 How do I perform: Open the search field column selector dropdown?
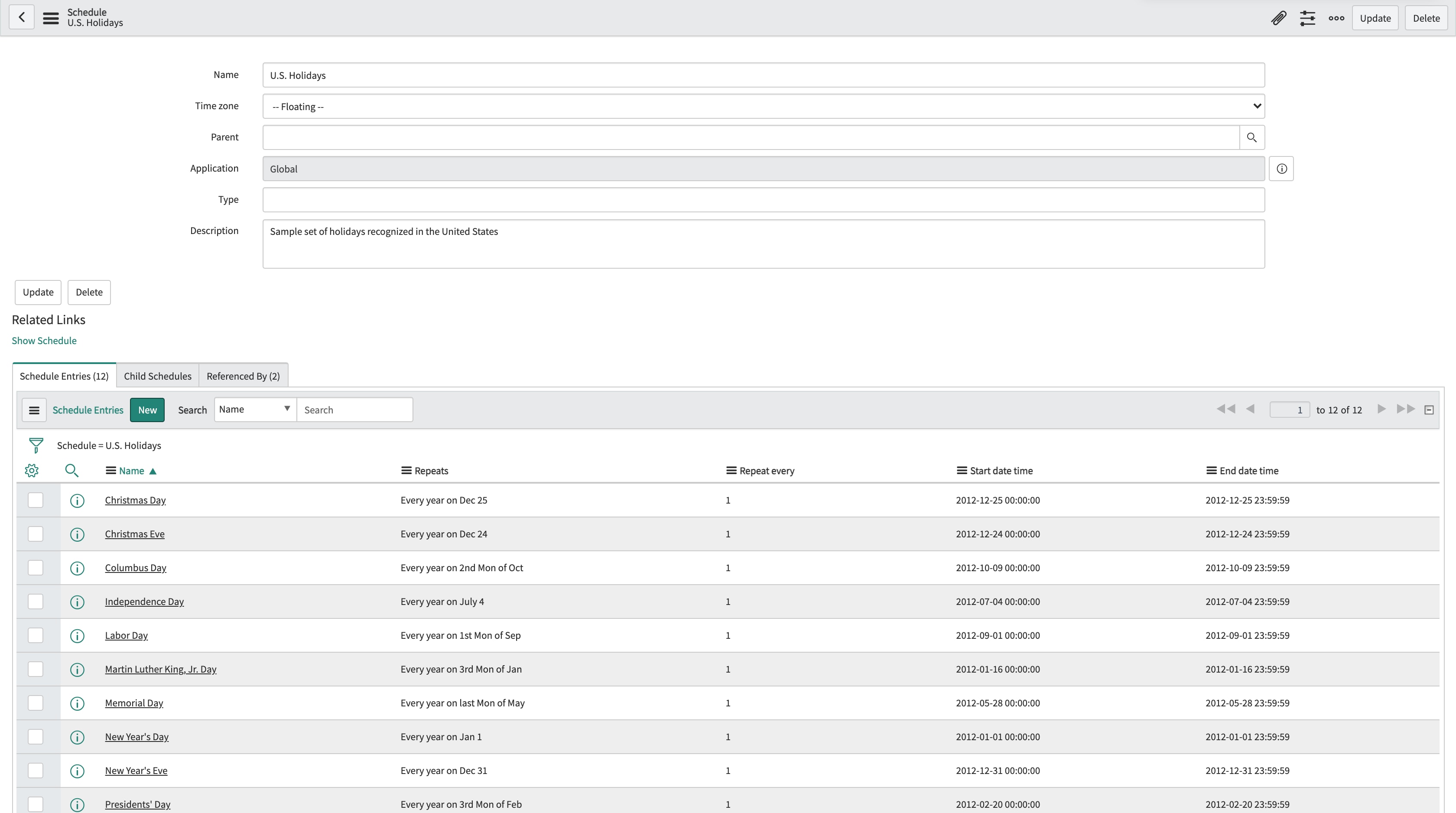pyautogui.click(x=255, y=409)
